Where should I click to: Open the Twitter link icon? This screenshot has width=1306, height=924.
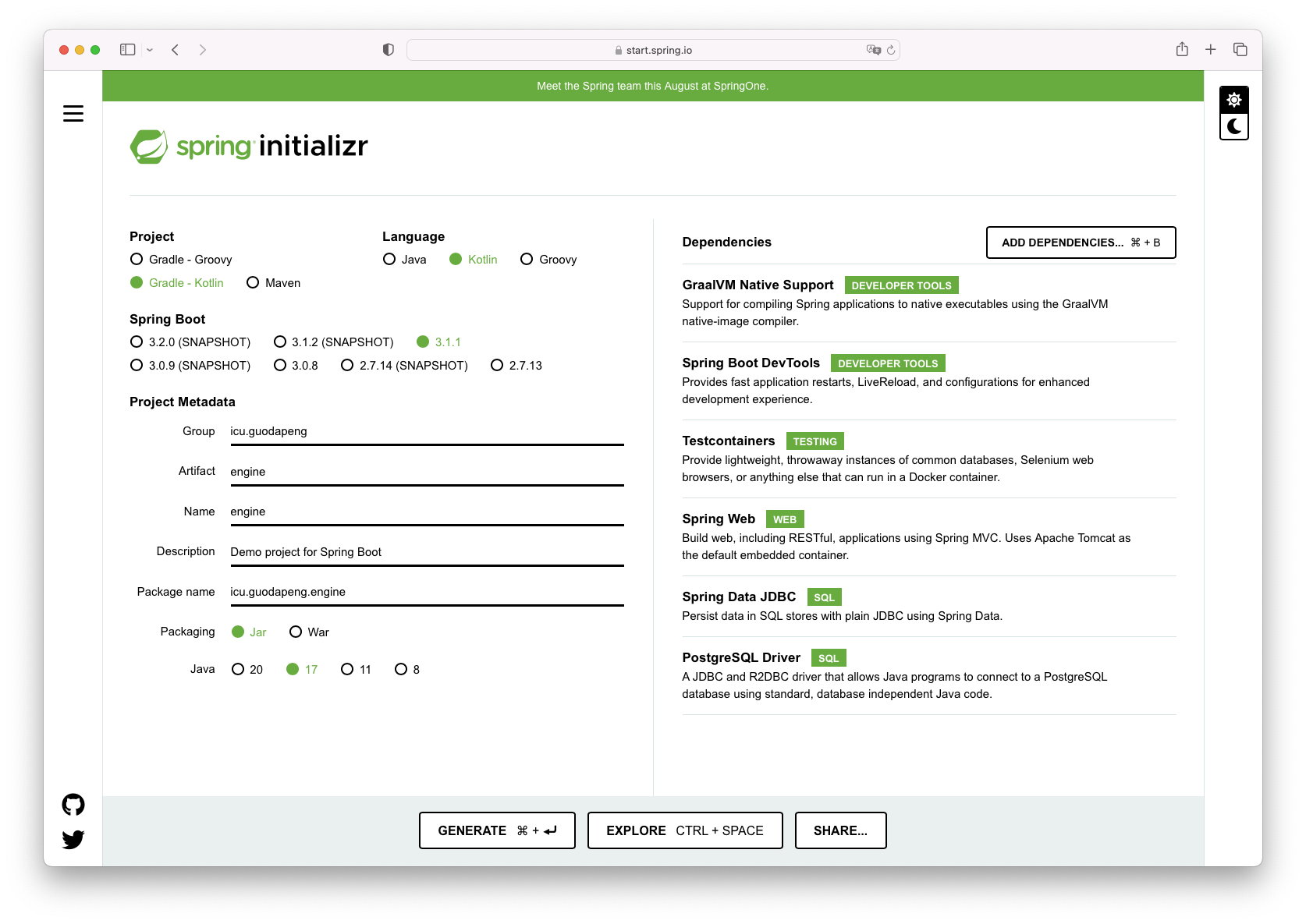[x=73, y=840]
